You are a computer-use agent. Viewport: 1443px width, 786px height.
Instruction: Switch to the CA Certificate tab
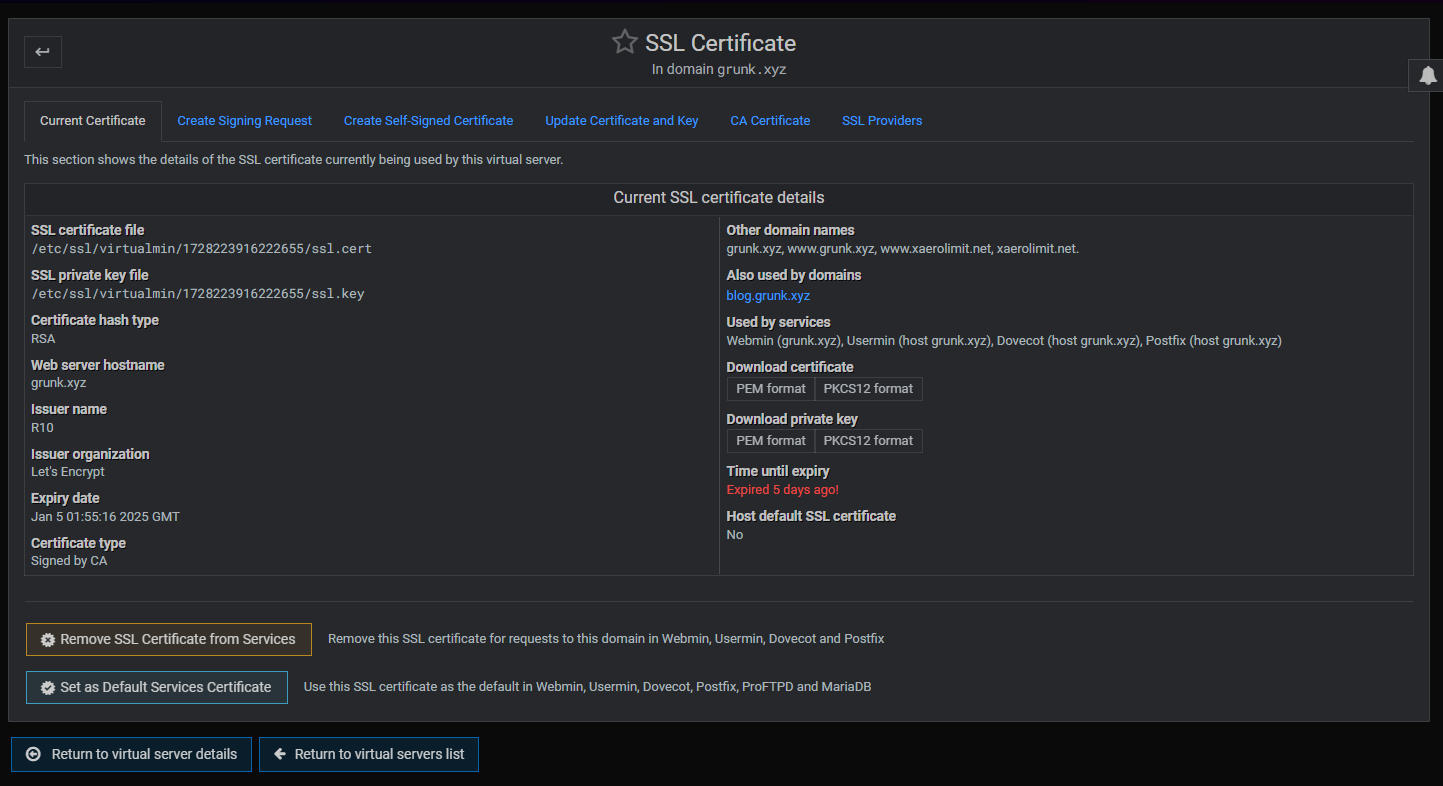tap(770, 121)
